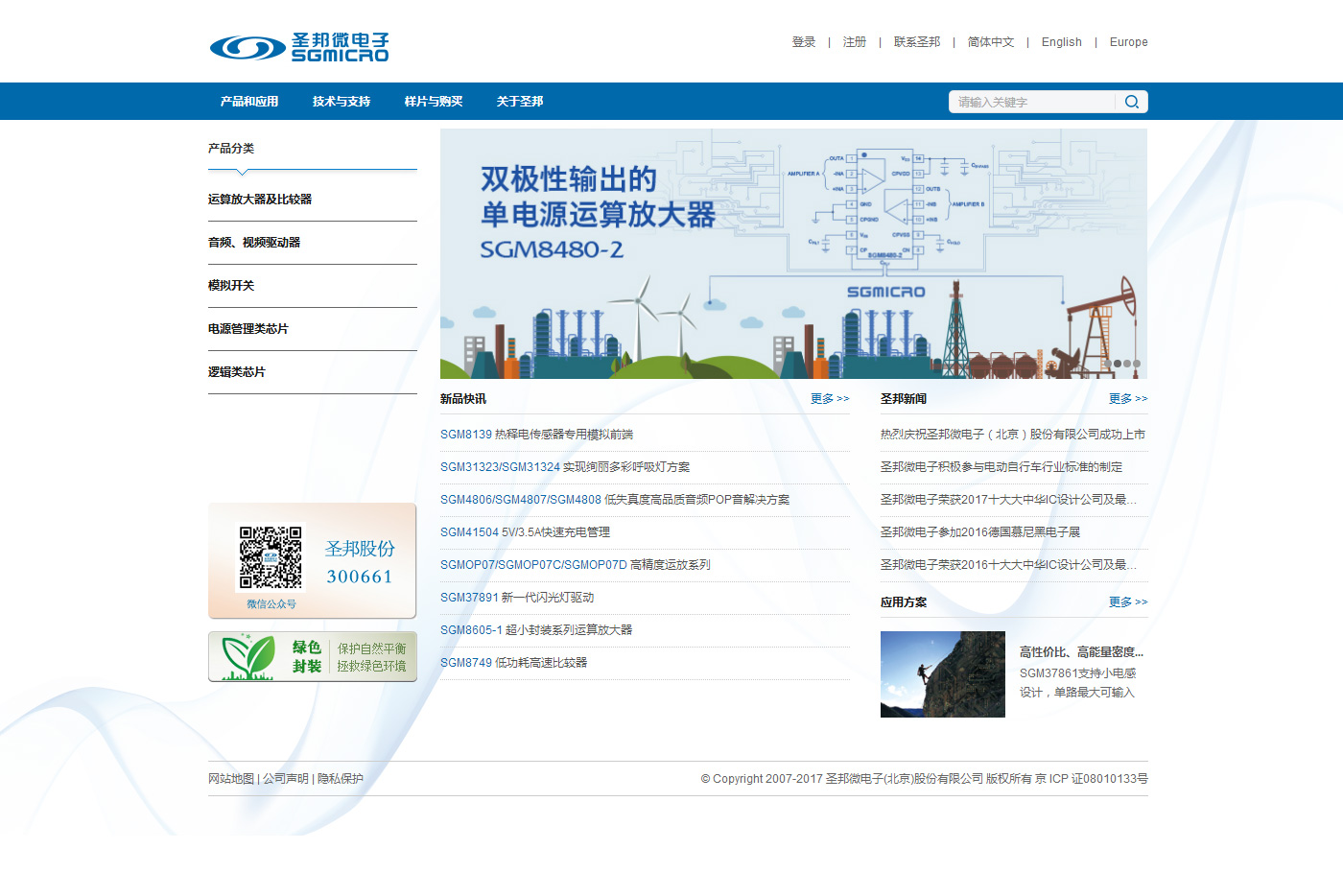Switch language to 简体中文
Screen dimensions: 1343x896
point(991,42)
